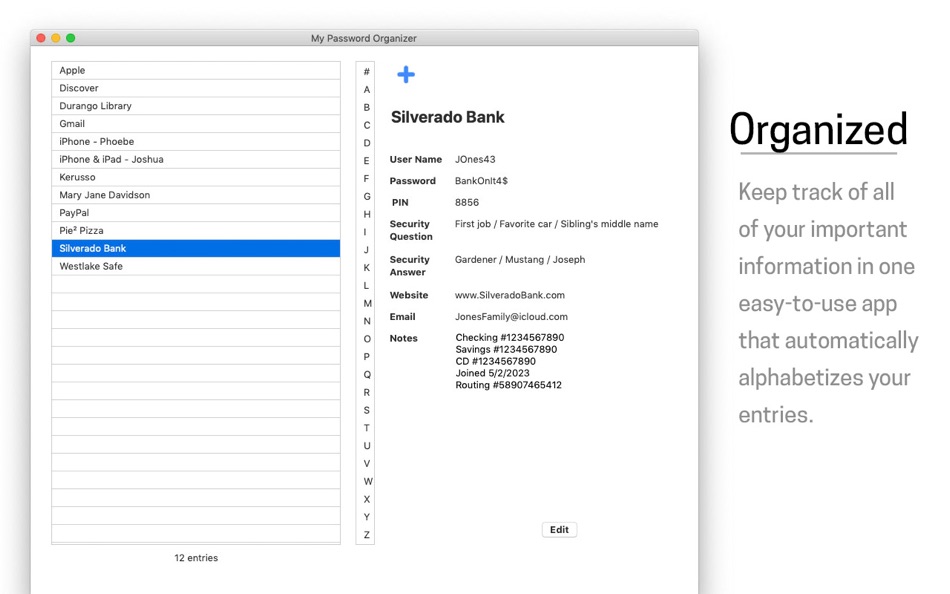Click the Edit button for Silverado Bank
The height and width of the screenshot is (594, 950).
pos(559,529)
